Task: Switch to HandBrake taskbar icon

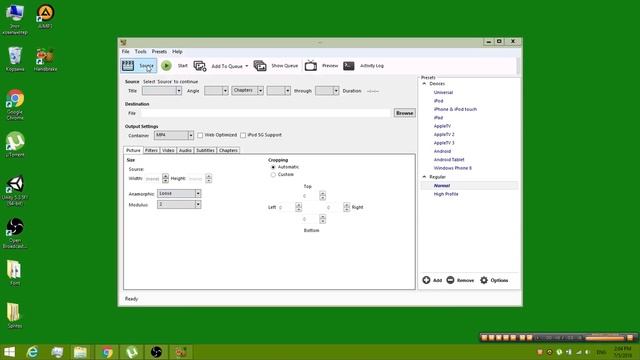Action: [181, 352]
